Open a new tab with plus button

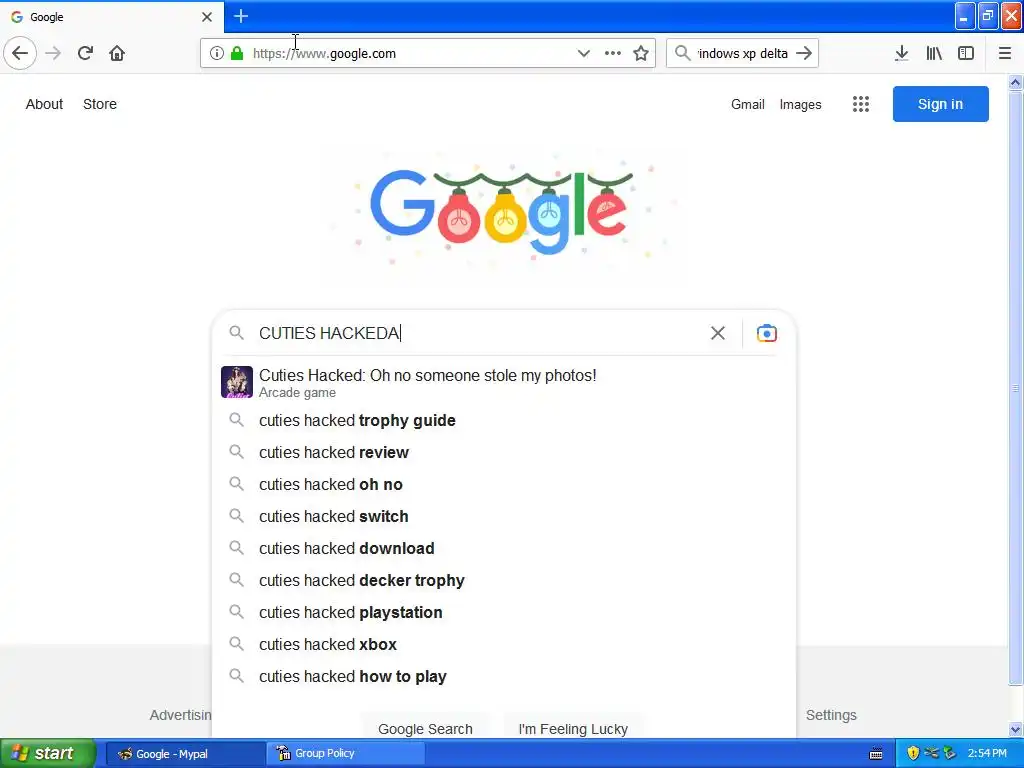[x=241, y=16]
